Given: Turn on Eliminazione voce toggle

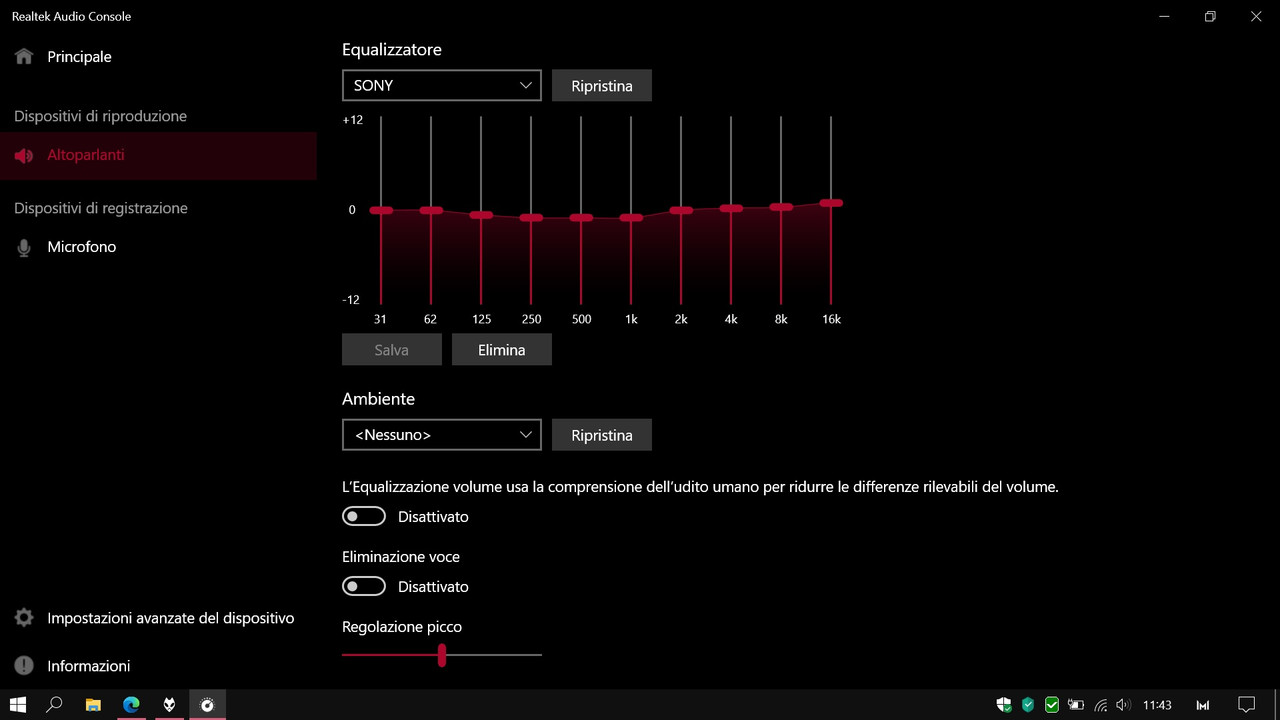Looking at the screenshot, I should pos(364,586).
